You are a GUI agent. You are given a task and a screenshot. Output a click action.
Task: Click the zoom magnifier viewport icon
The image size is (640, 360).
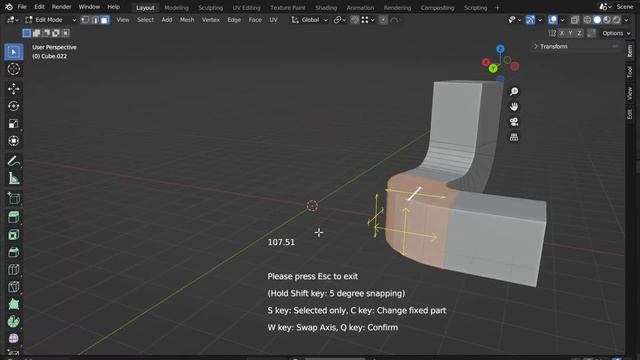[514, 91]
